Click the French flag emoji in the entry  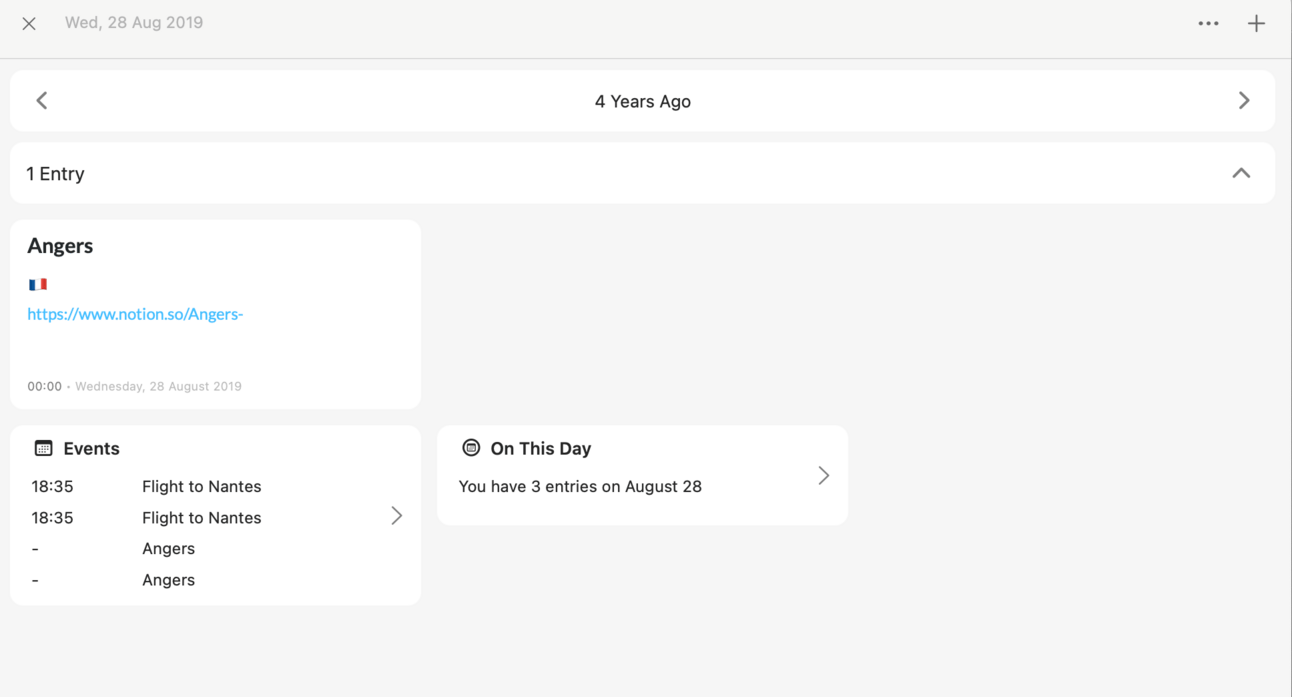pos(38,285)
